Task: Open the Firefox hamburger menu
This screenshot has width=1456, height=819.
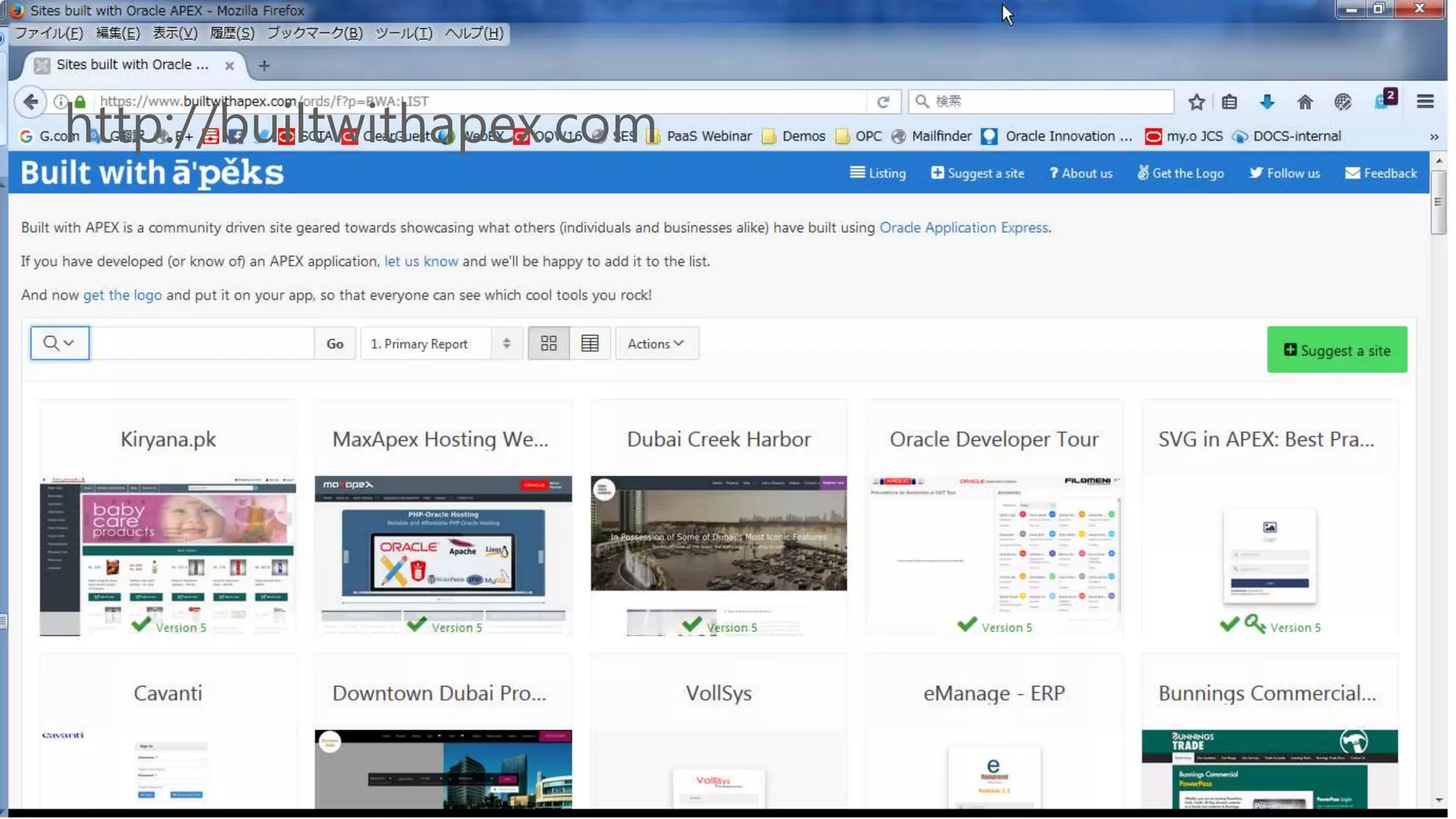Action: (1425, 102)
